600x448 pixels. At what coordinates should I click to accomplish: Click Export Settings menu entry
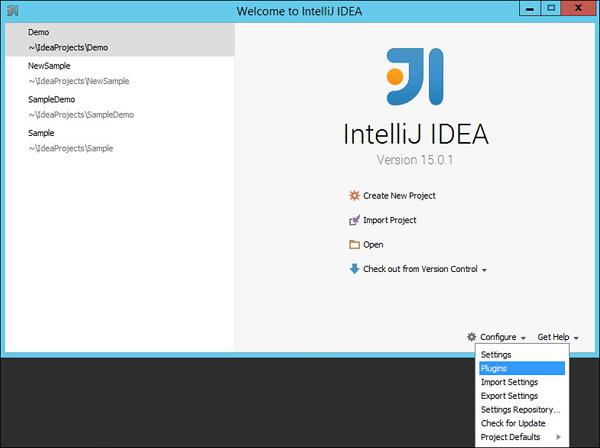[x=522, y=396]
